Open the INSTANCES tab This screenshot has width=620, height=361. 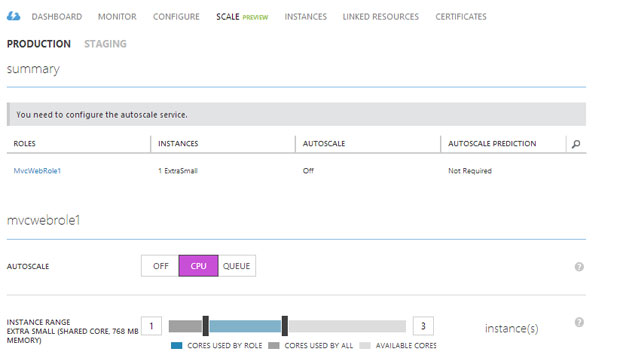306,17
